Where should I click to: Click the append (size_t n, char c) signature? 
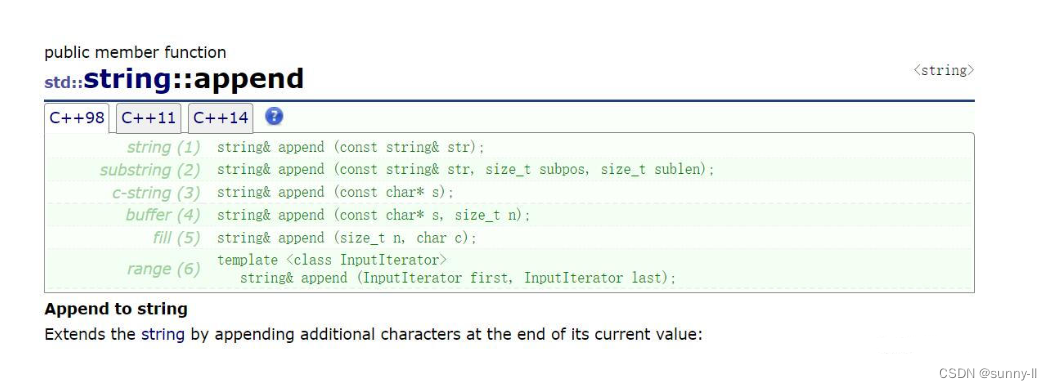tap(347, 238)
